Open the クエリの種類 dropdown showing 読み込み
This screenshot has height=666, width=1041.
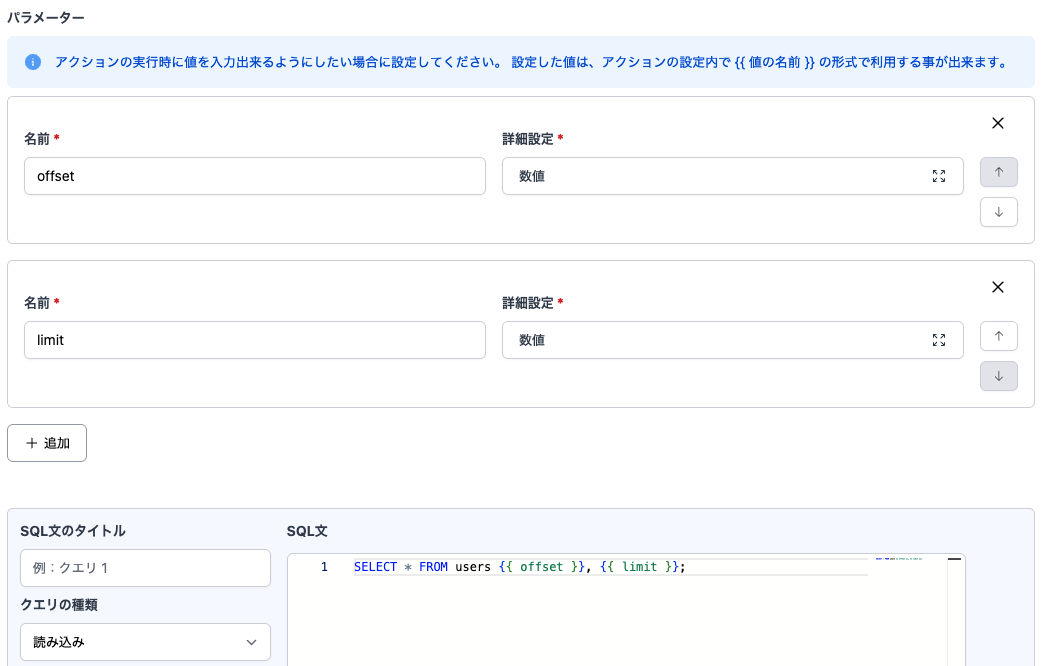[x=145, y=642]
